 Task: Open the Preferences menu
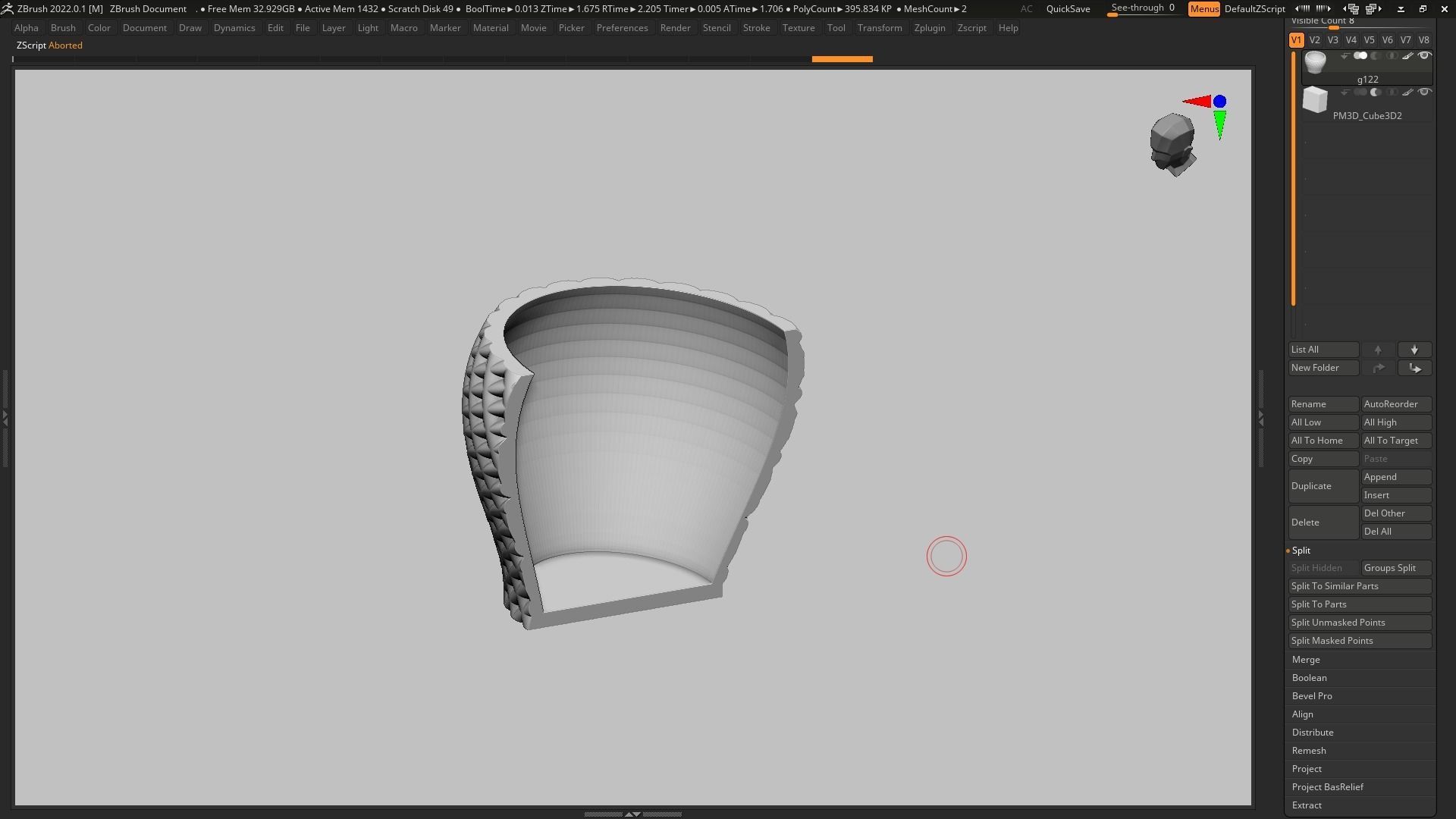[622, 28]
